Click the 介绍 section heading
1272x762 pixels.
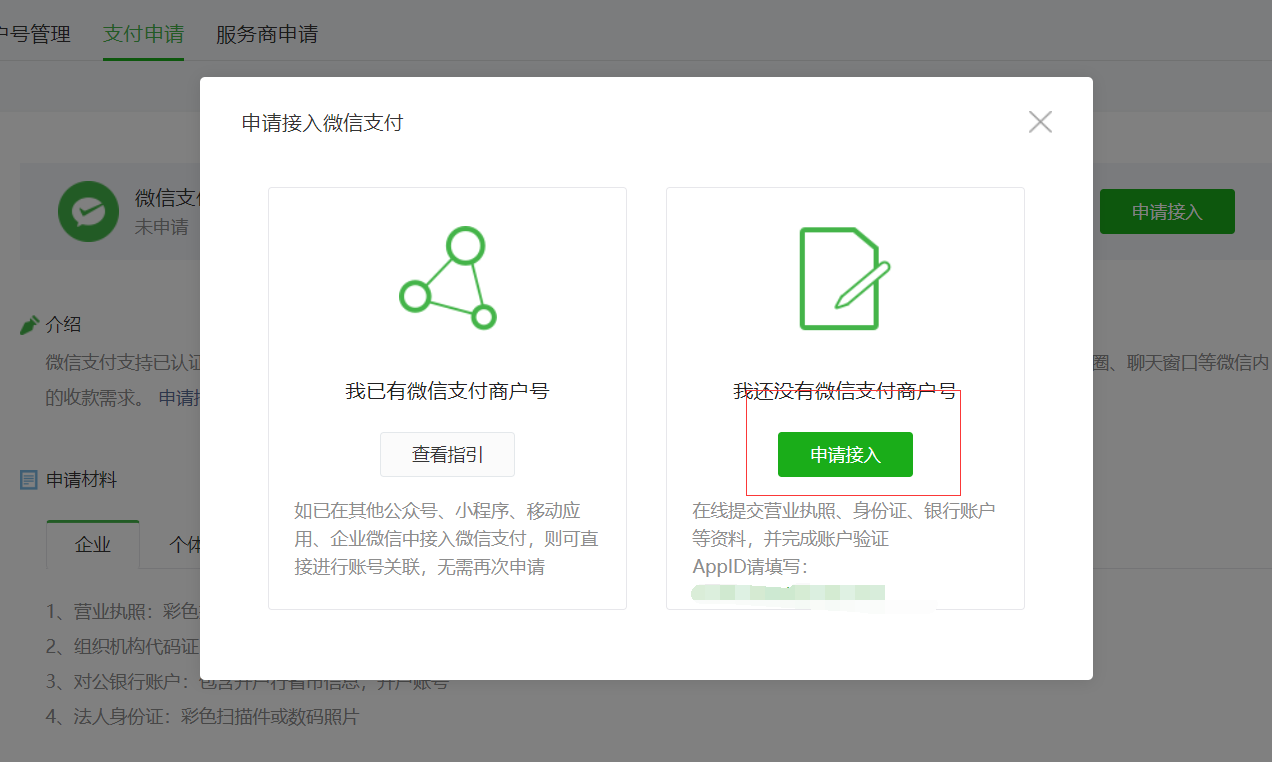click(64, 325)
